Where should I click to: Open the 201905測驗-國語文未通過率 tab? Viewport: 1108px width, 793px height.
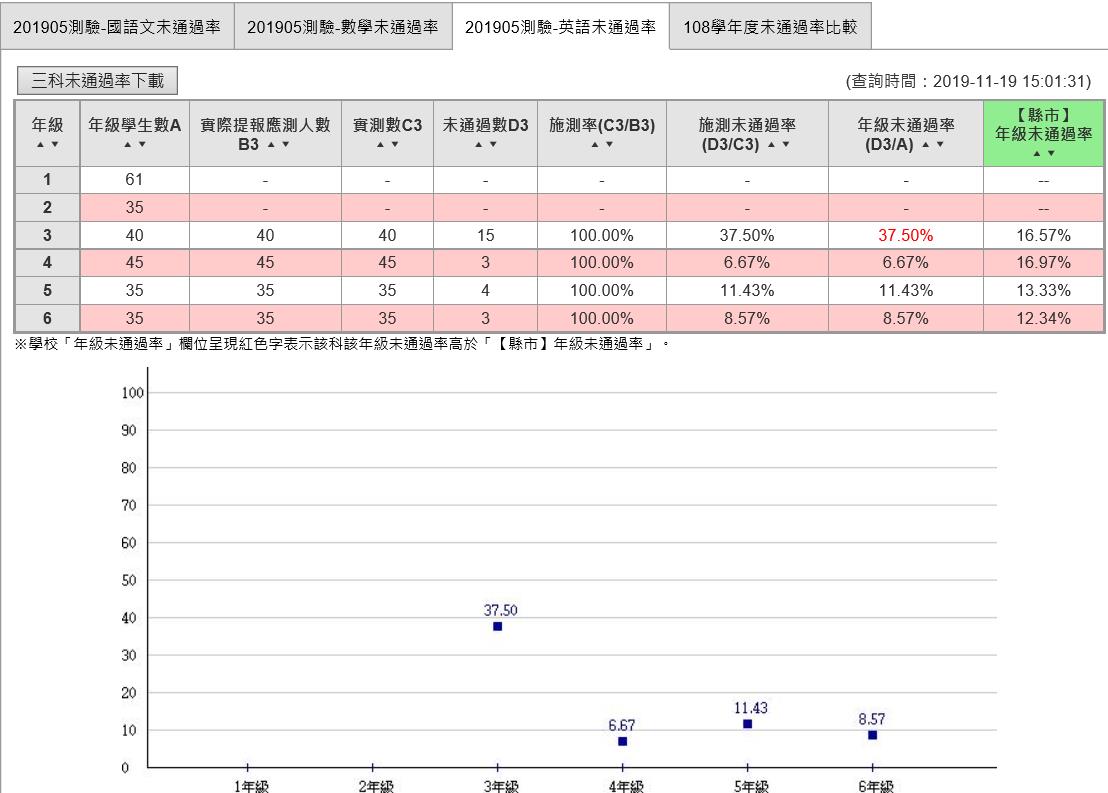(117, 27)
